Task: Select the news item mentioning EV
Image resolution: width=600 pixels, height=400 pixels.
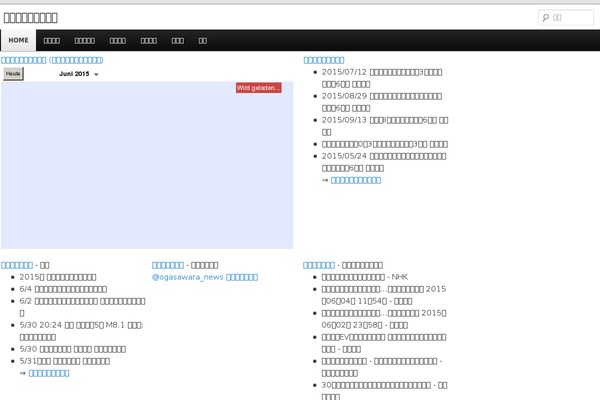Action: click(384, 343)
